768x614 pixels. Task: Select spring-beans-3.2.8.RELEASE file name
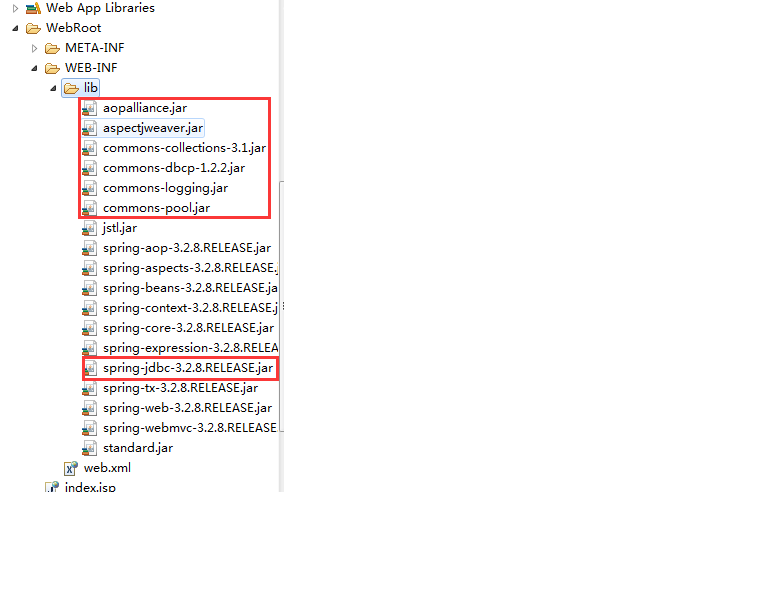191,288
